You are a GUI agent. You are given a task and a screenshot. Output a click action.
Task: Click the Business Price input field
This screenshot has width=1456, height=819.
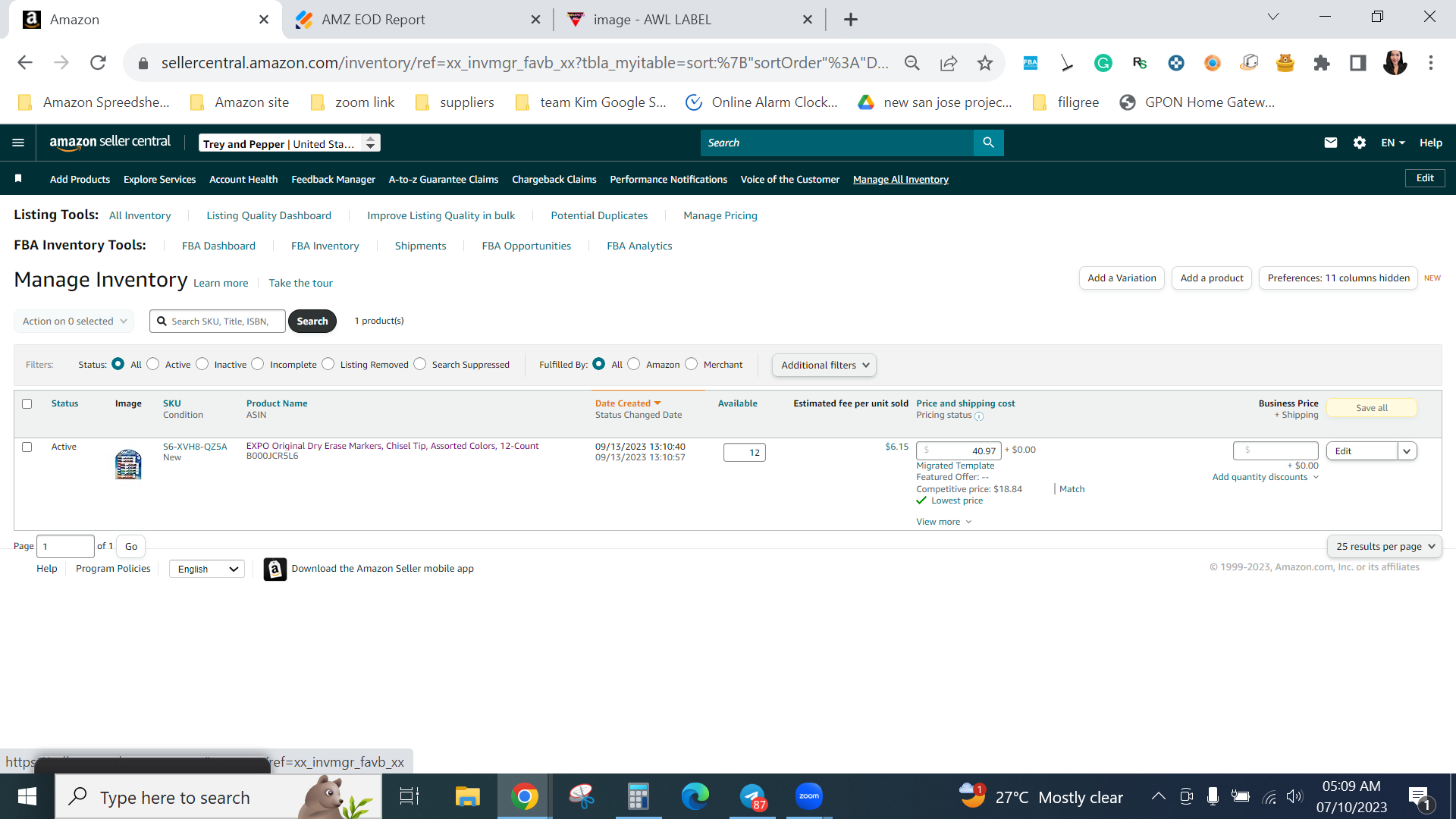click(1276, 450)
